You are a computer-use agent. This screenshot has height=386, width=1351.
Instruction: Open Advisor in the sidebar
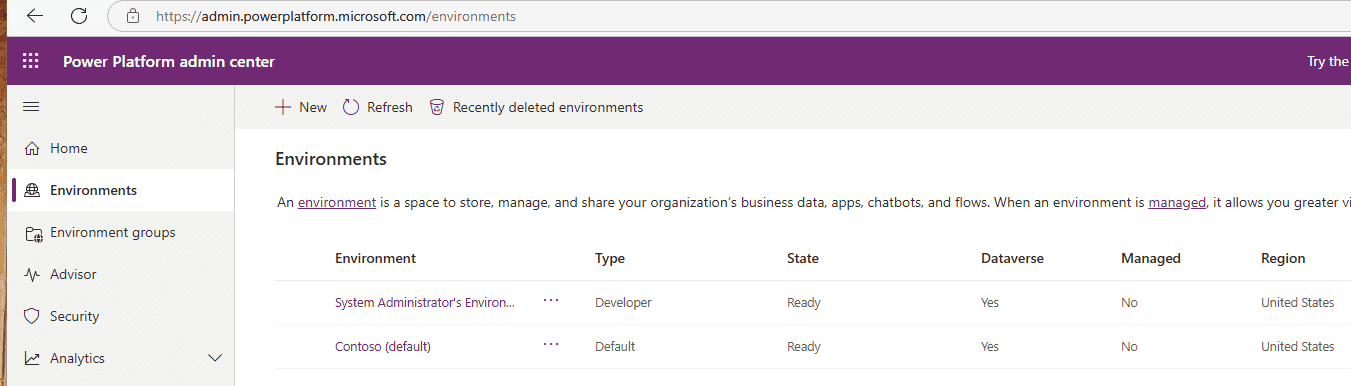(74, 274)
